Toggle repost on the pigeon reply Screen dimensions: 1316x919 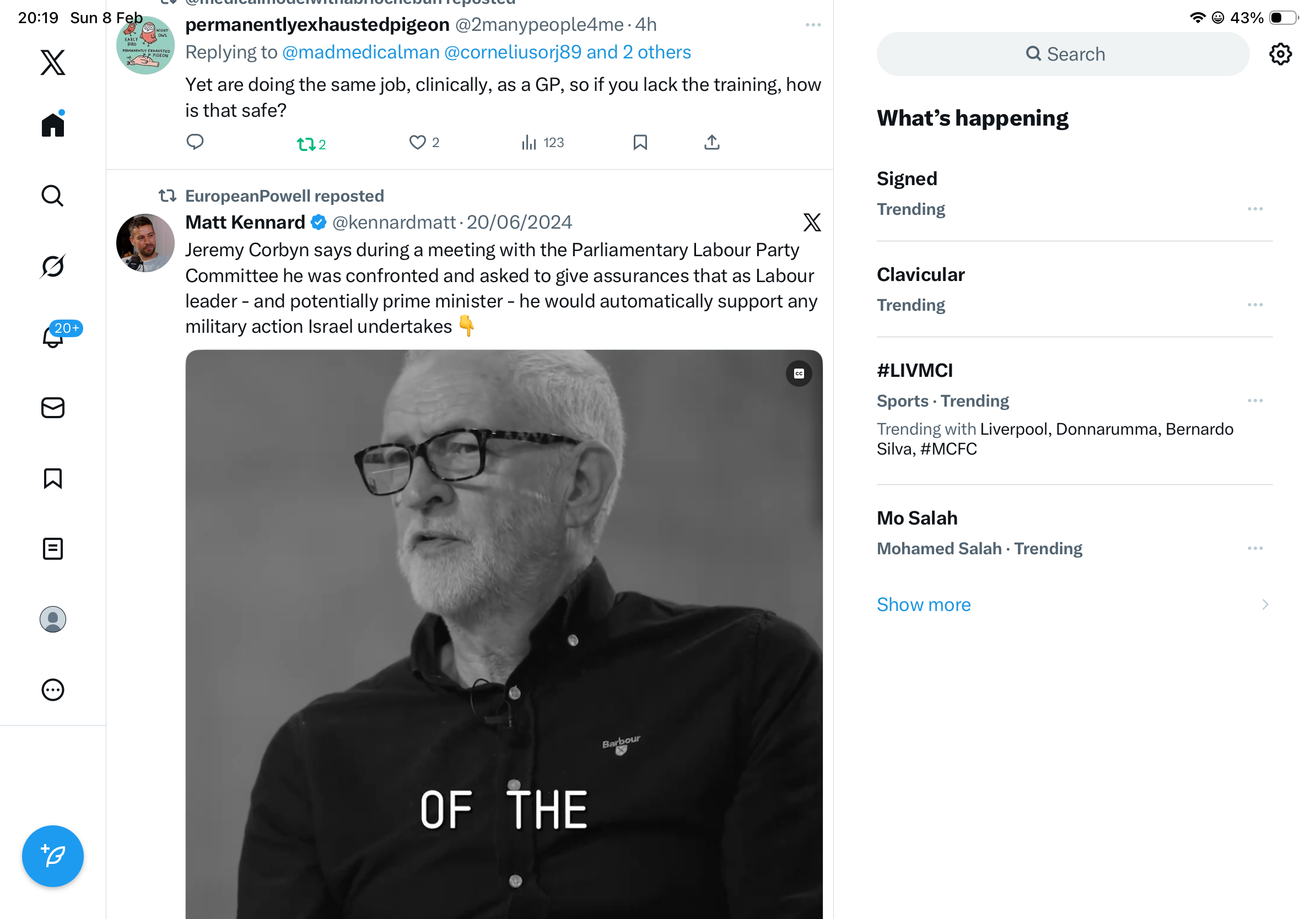point(306,143)
